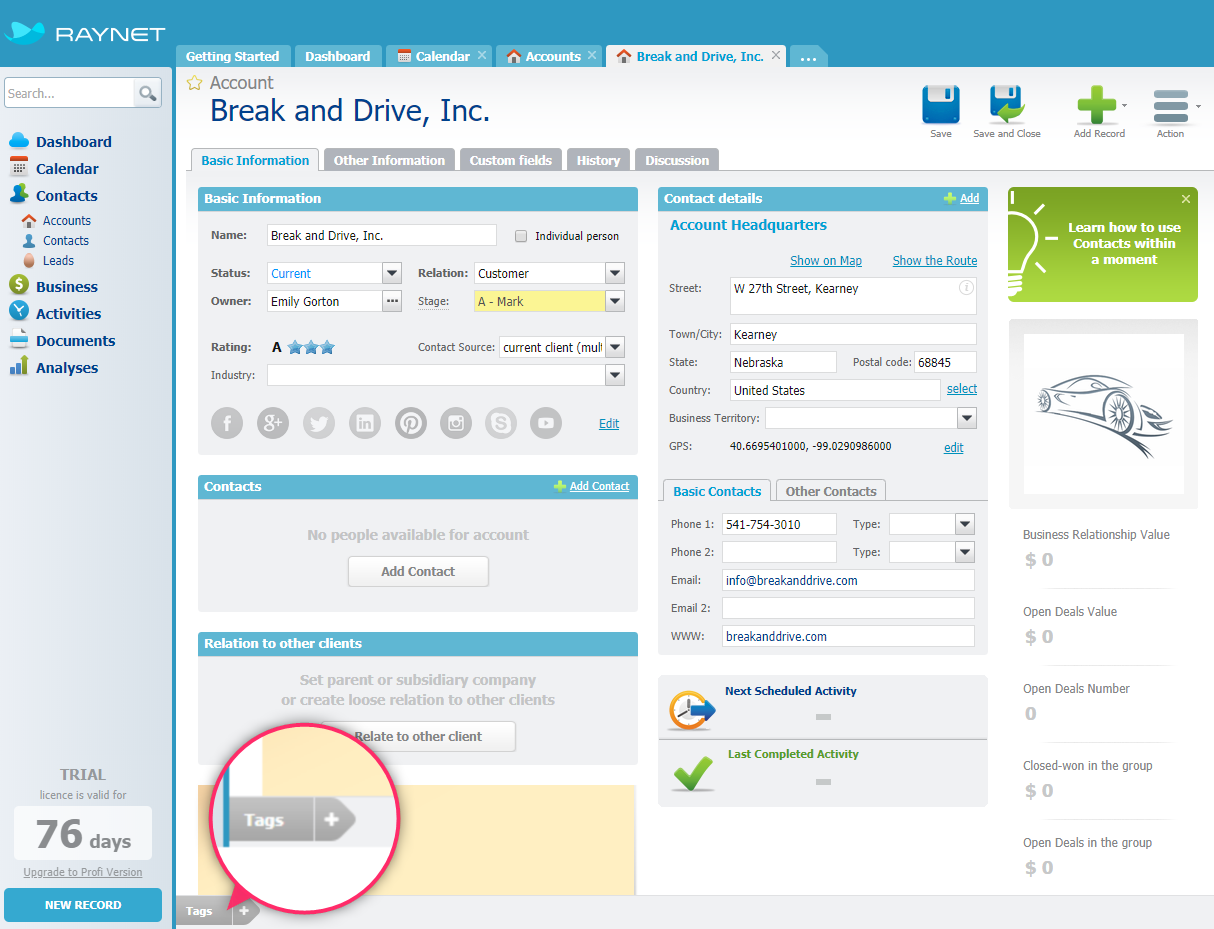Click the Save floppy disk icon
1214x929 pixels.
pyautogui.click(x=940, y=105)
